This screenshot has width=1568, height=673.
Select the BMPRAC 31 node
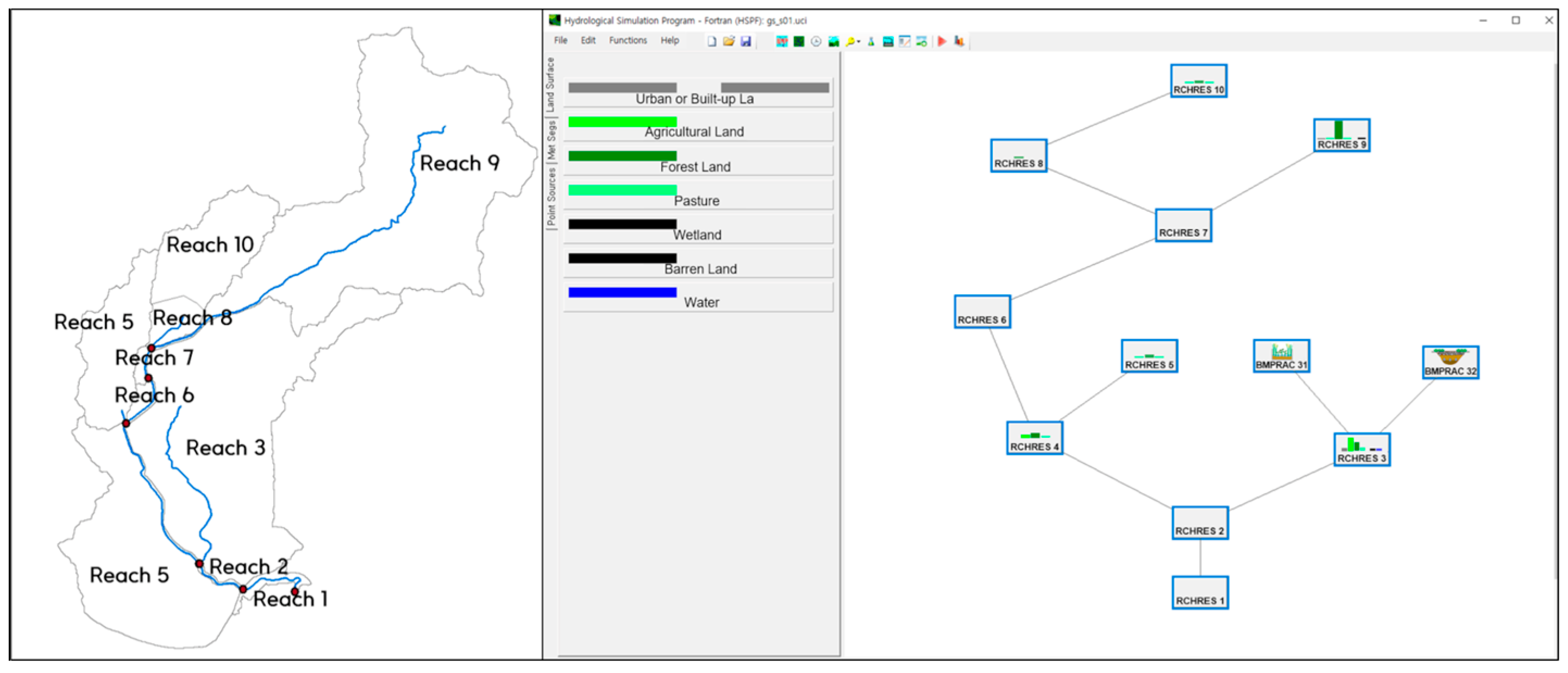(x=1281, y=356)
